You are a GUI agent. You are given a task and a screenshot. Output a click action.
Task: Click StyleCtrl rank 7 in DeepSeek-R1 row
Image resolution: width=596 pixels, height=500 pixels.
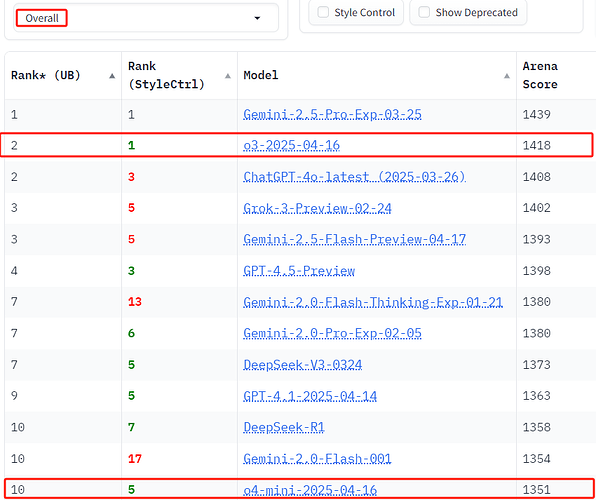[131, 427]
